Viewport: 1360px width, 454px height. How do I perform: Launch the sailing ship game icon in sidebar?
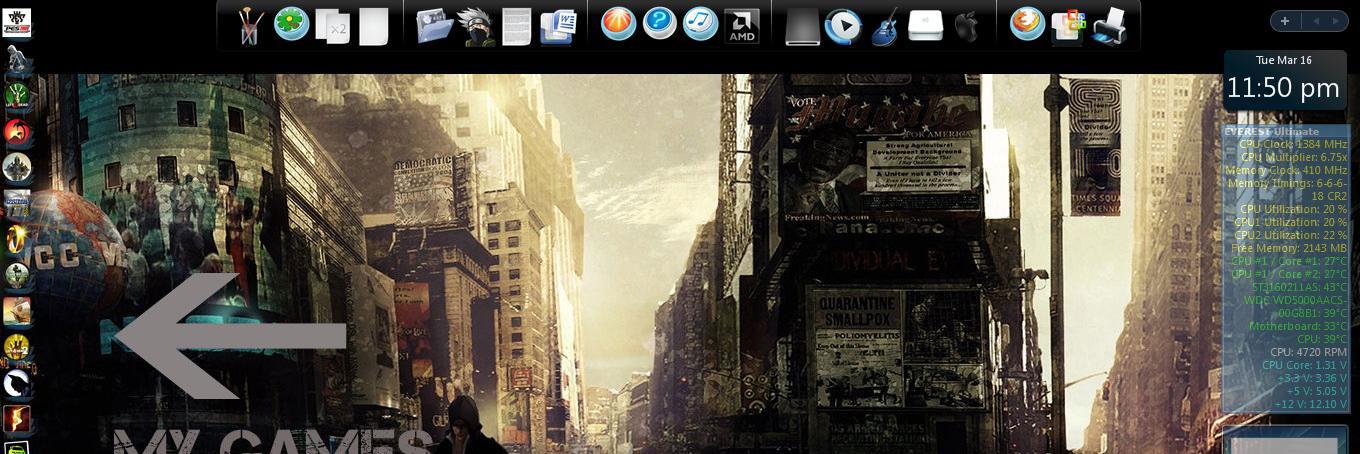17,311
